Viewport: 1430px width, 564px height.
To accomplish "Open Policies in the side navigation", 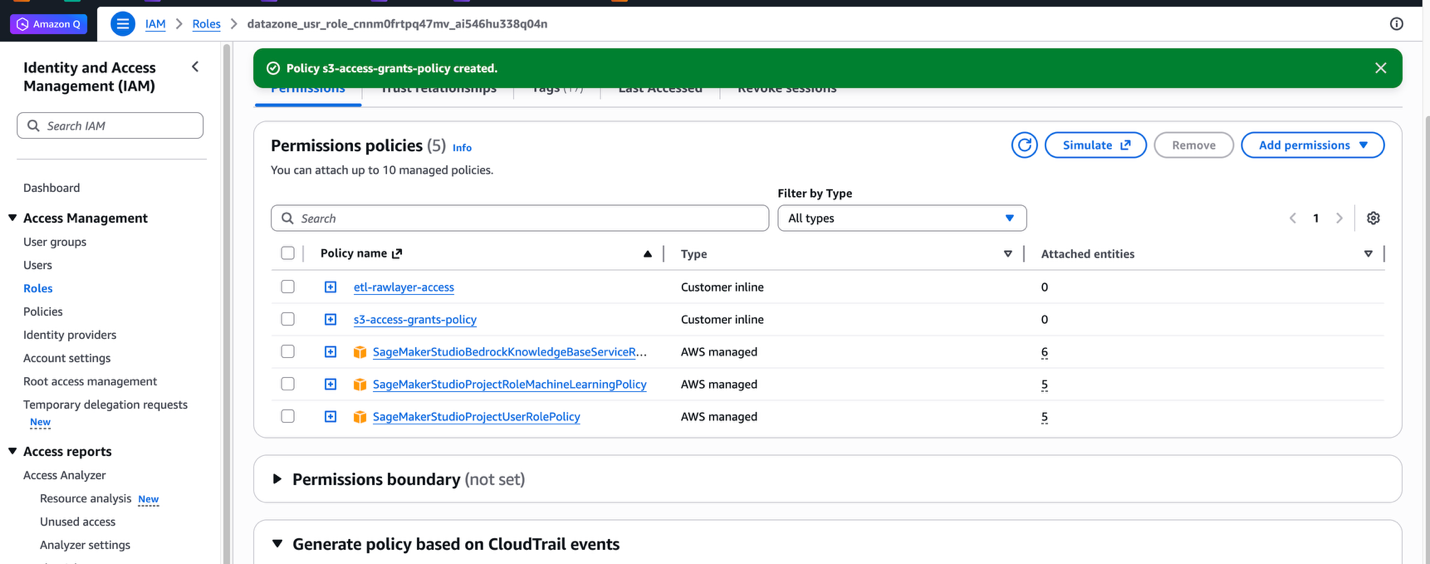I will point(43,311).
